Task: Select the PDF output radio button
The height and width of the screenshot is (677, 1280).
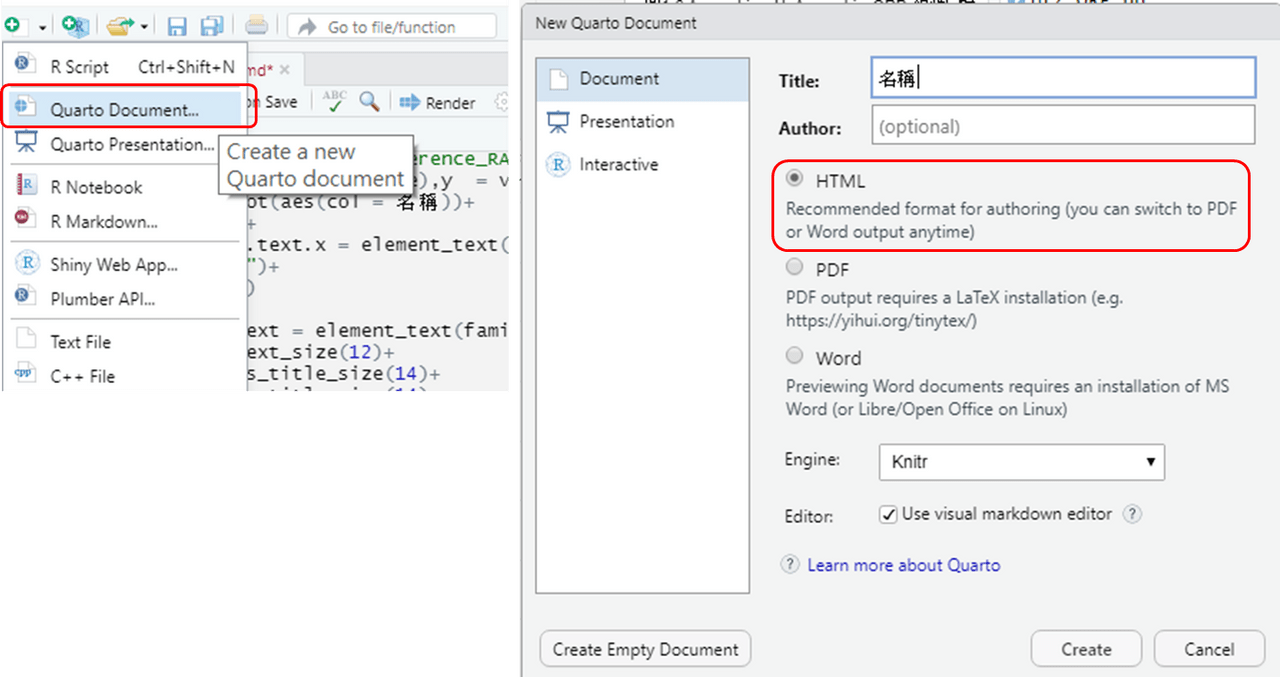Action: tap(795, 267)
